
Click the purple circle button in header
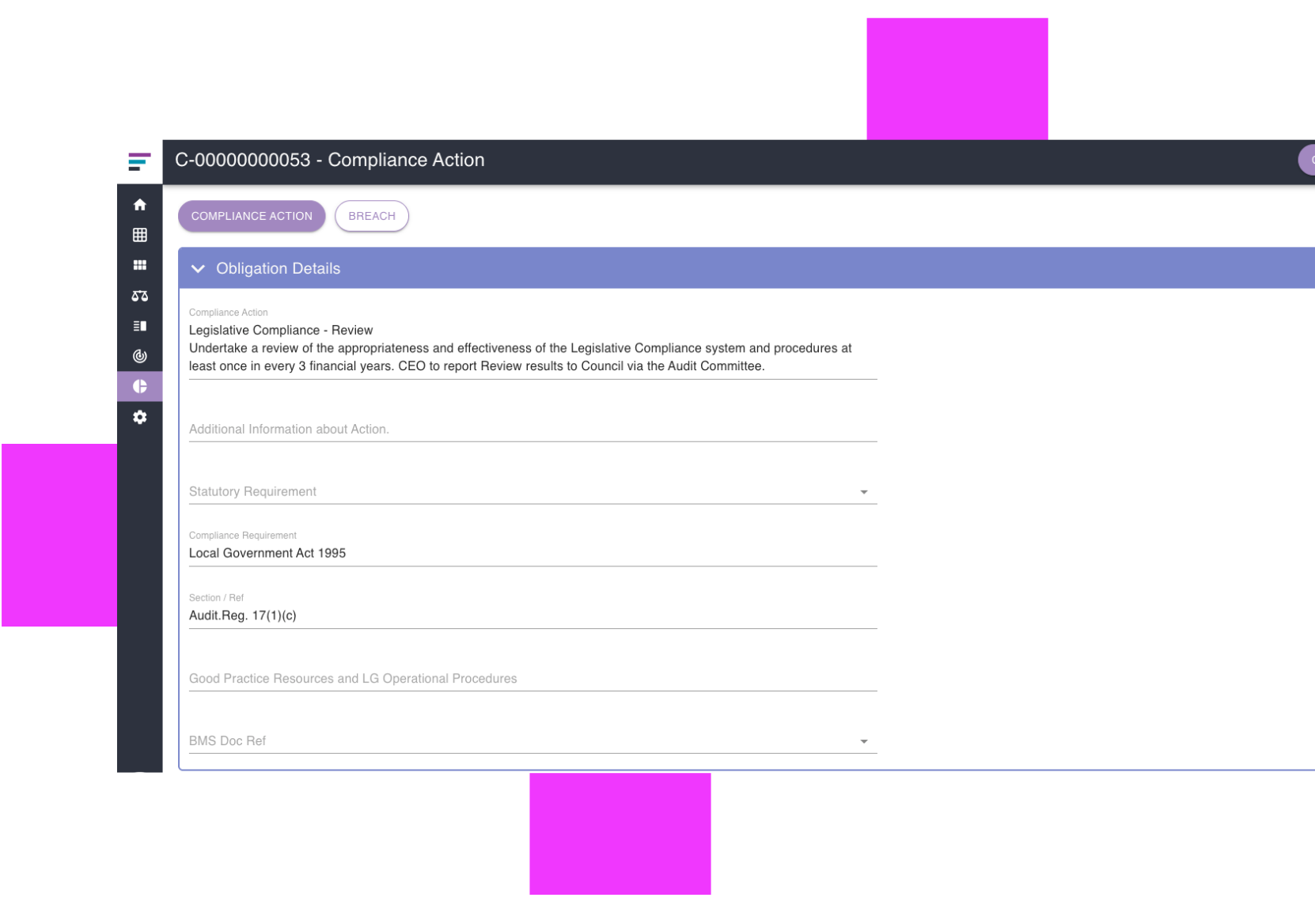[1308, 160]
